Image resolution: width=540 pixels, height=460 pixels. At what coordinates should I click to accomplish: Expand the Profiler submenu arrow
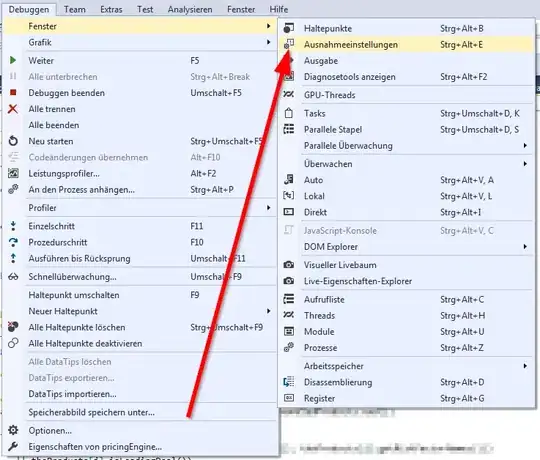point(268,207)
